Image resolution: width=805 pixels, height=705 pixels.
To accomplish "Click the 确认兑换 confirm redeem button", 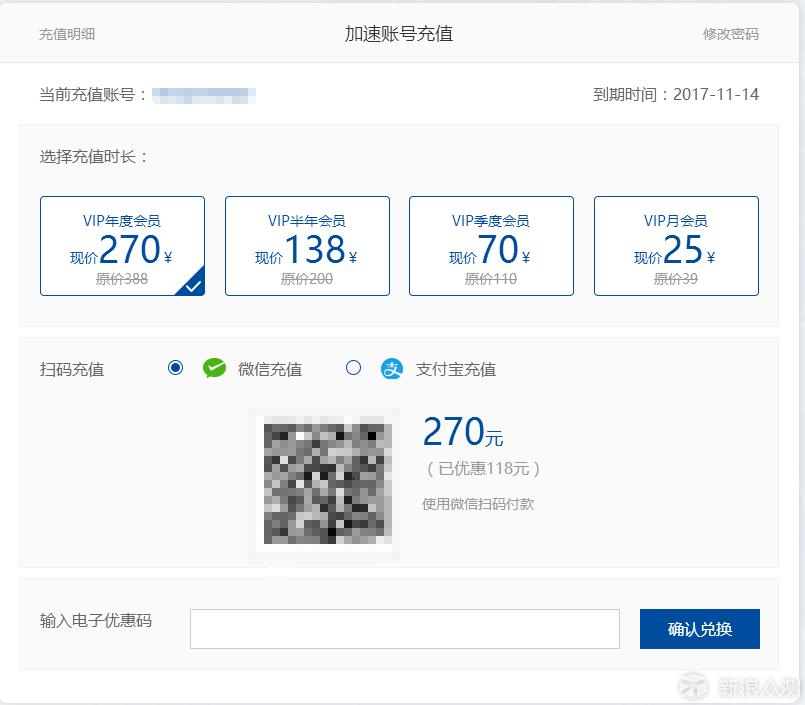I will [699, 629].
